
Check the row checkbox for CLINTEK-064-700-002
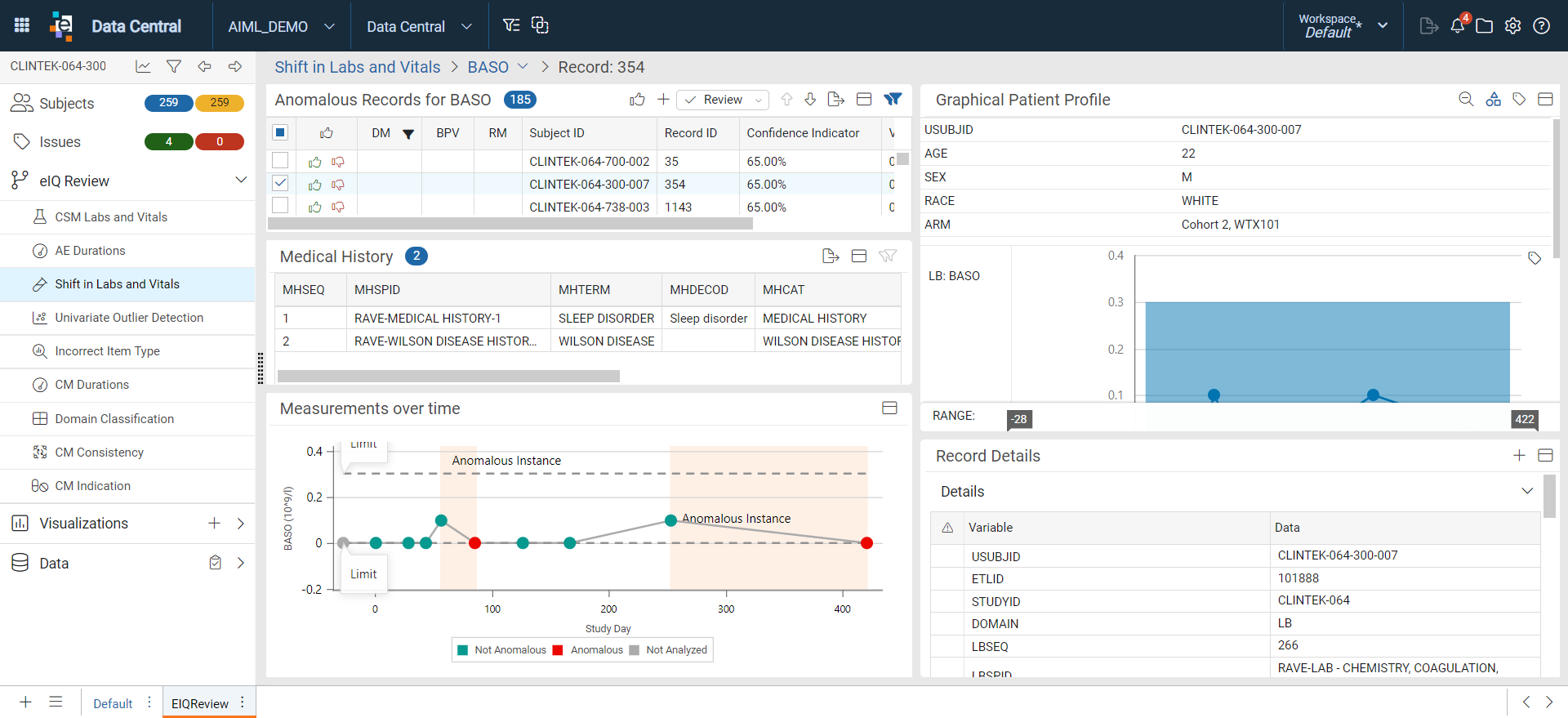click(280, 161)
